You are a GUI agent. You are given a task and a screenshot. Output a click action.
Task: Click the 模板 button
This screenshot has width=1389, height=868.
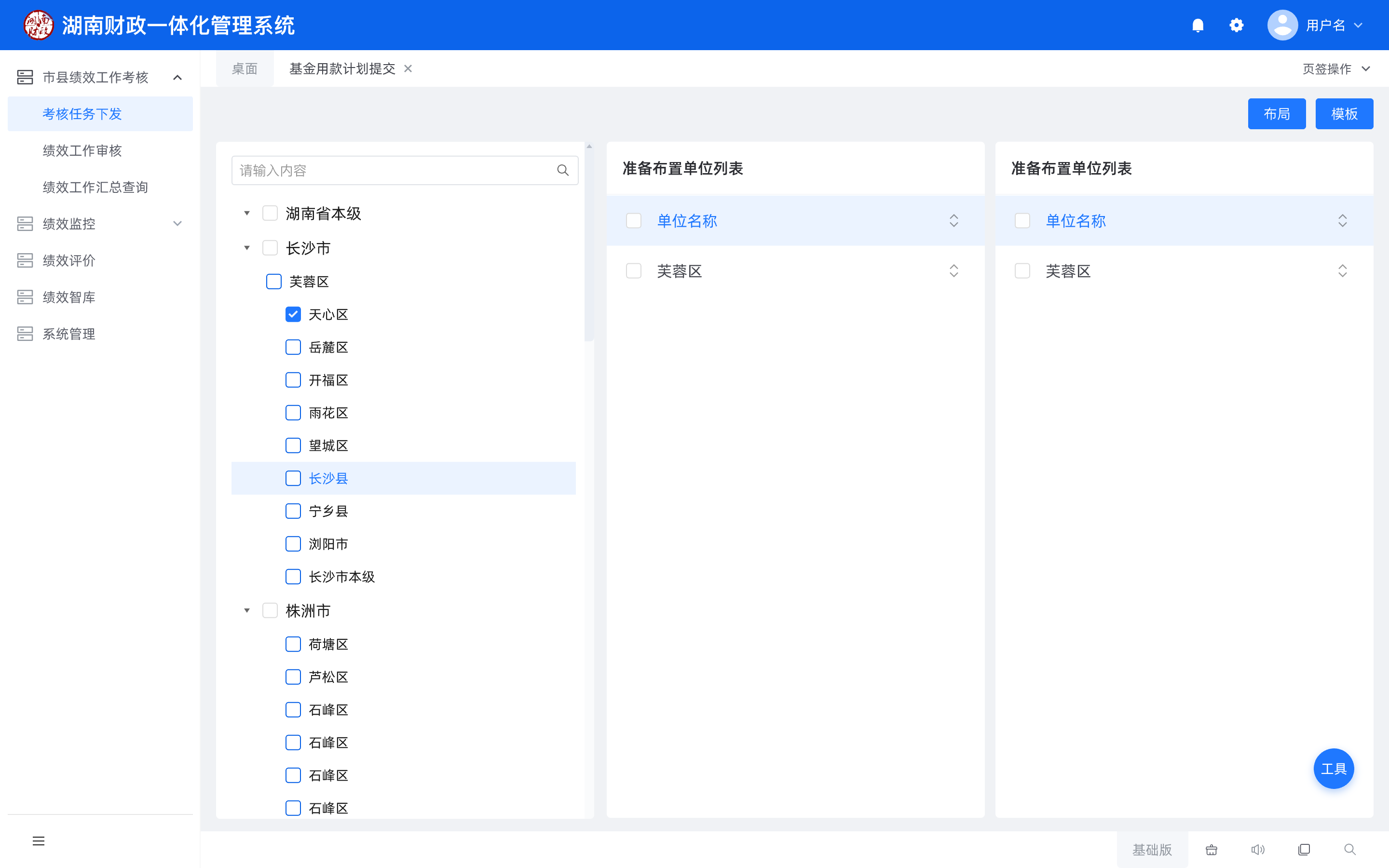coord(1344,114)
